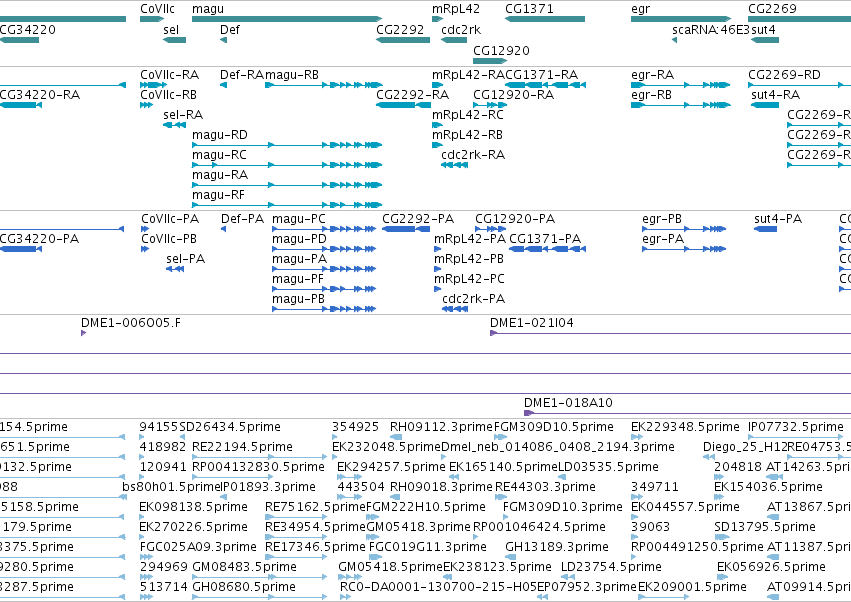The image size is (851, 602).
Task: Select protein CG2292-PA
Action: pyautogui.click(x=406, y=229)
